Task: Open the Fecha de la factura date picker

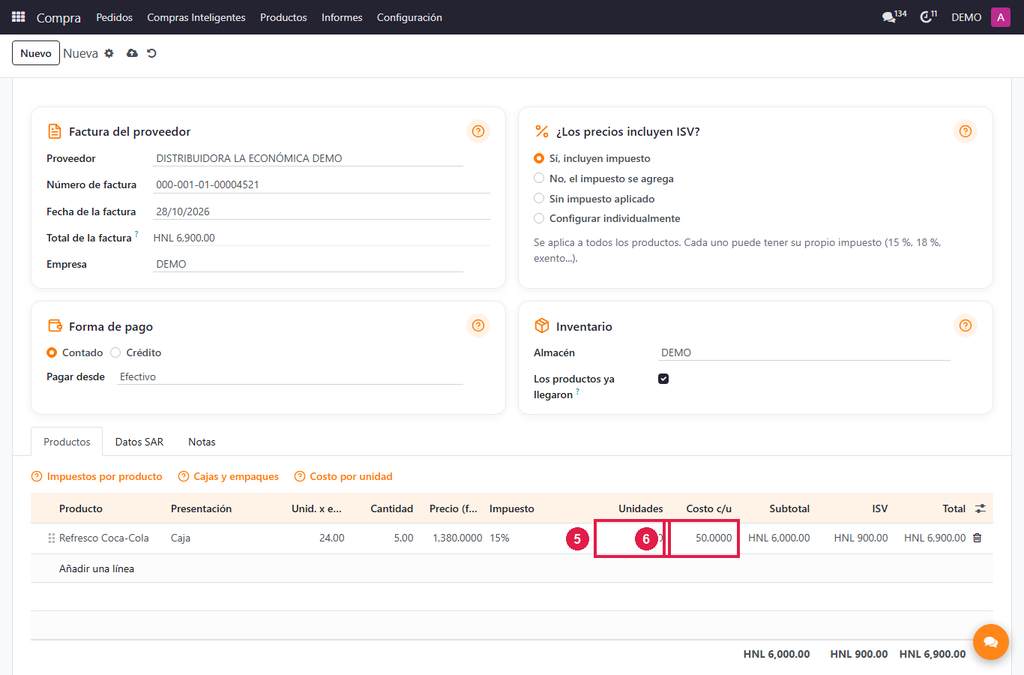Action: [x=321, y=212]
